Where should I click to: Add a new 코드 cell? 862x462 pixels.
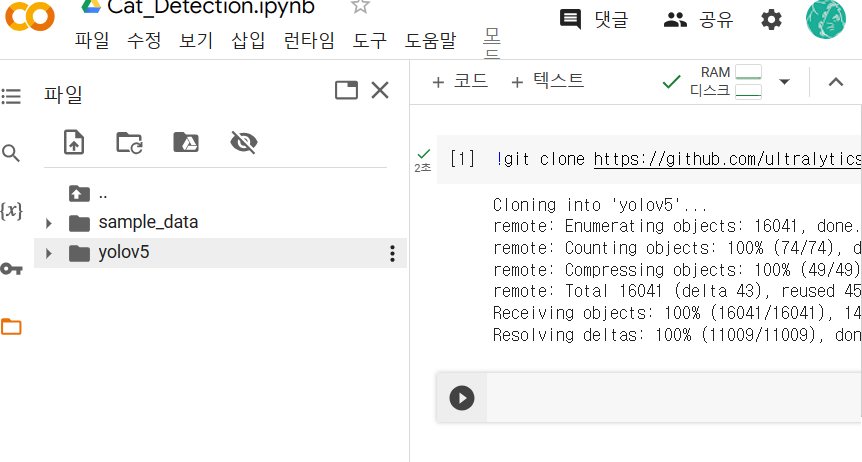[461, 81]
